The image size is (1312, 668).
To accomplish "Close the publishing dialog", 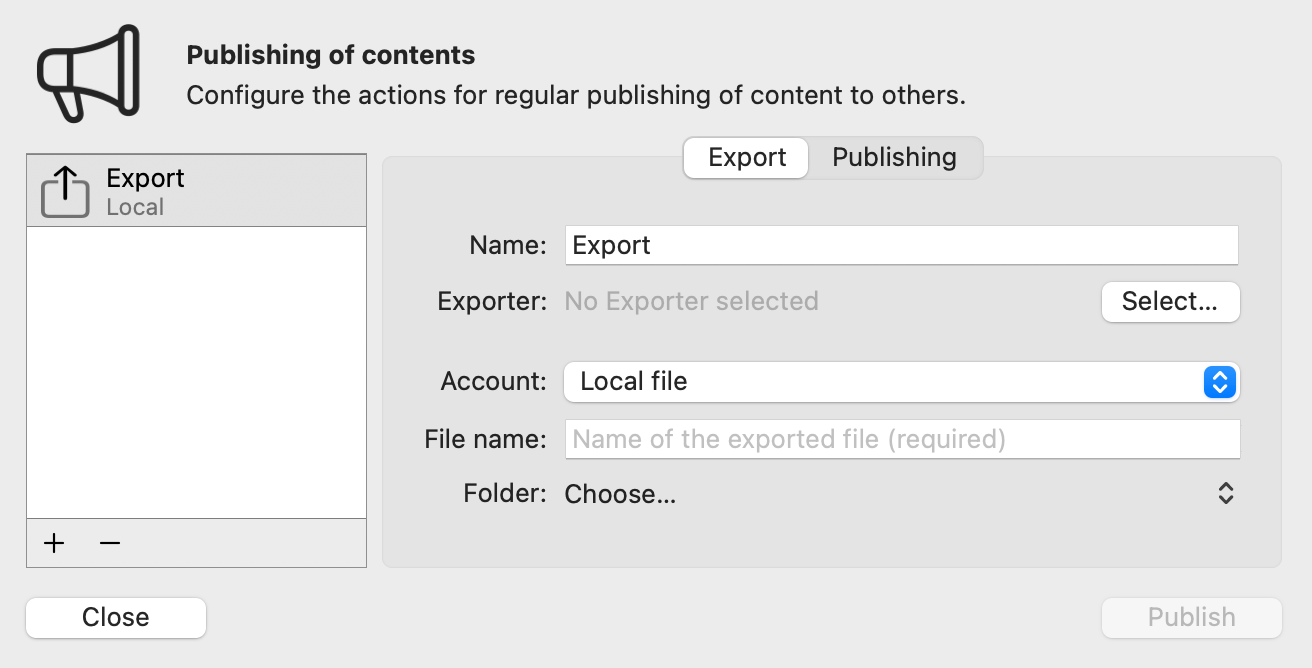I will point(116,618).
